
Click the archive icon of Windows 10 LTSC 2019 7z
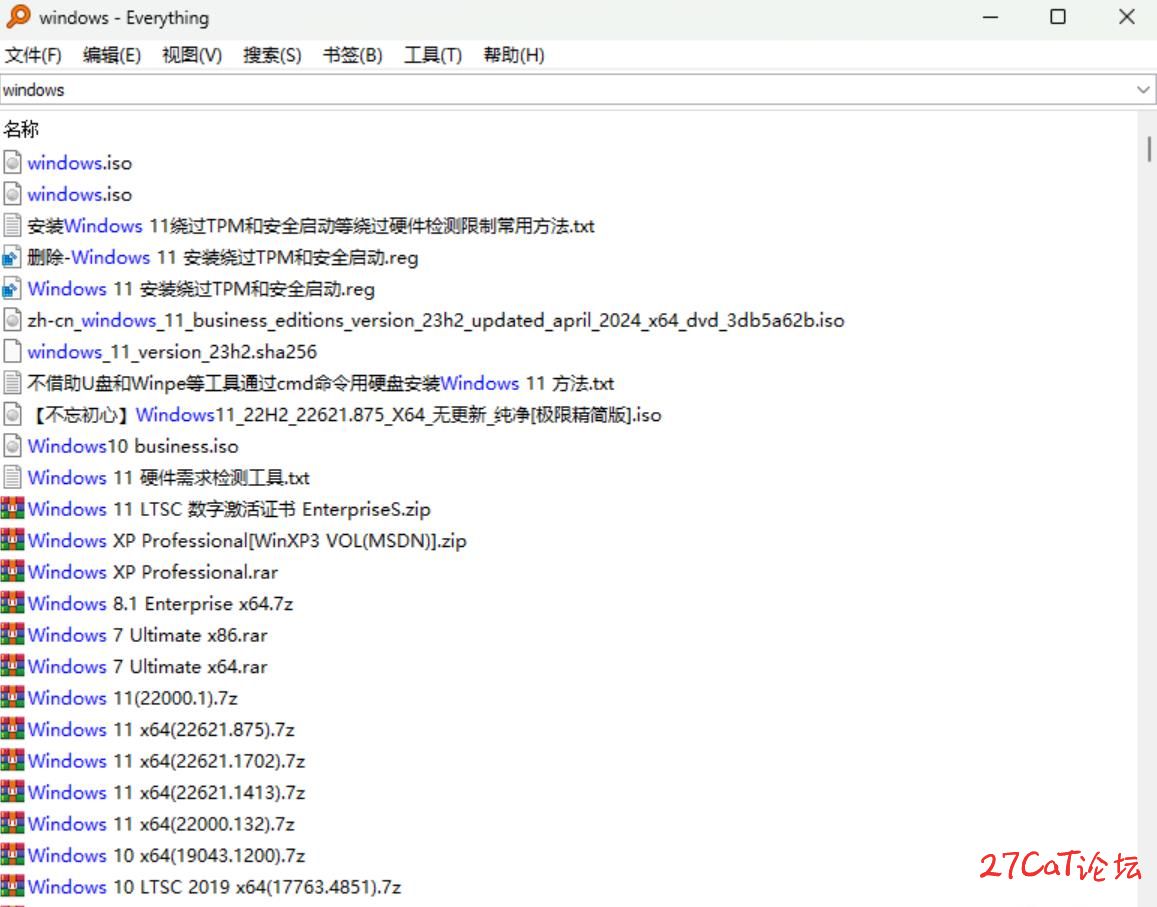13,886
